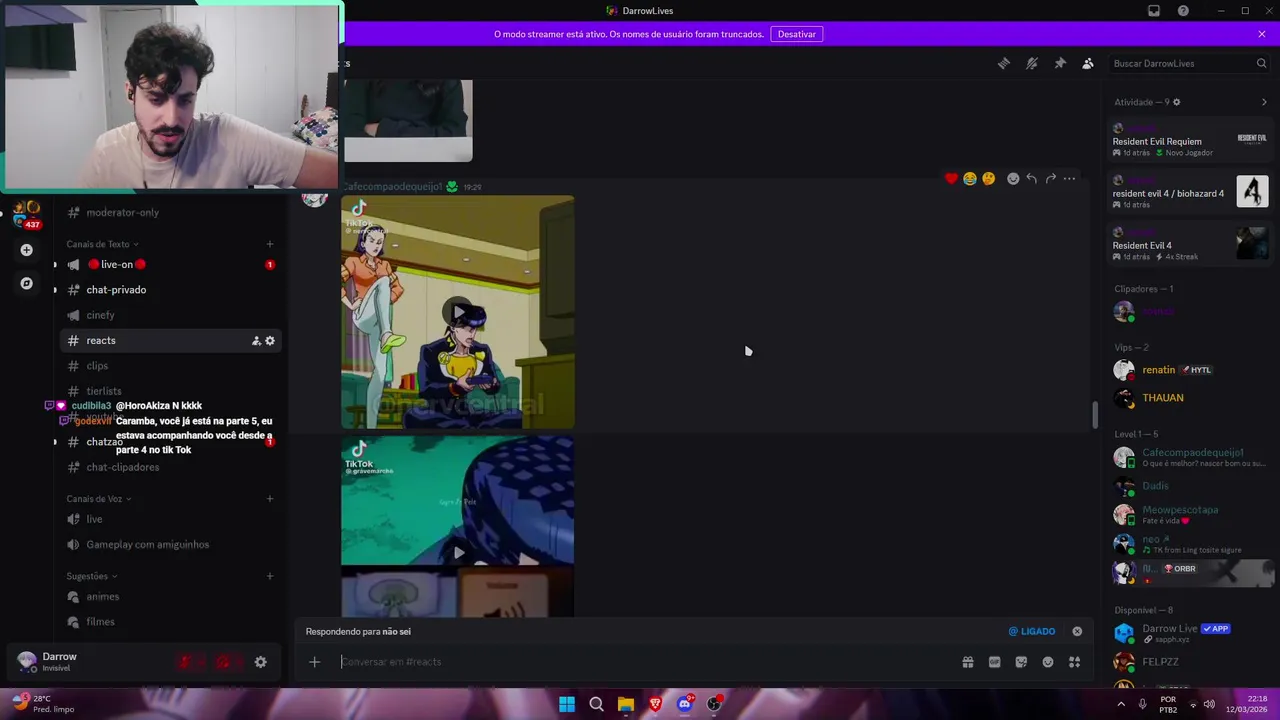Collapse the Sugestões category
This screenshot has width=1280, height=720.
[x=91, y=576]
